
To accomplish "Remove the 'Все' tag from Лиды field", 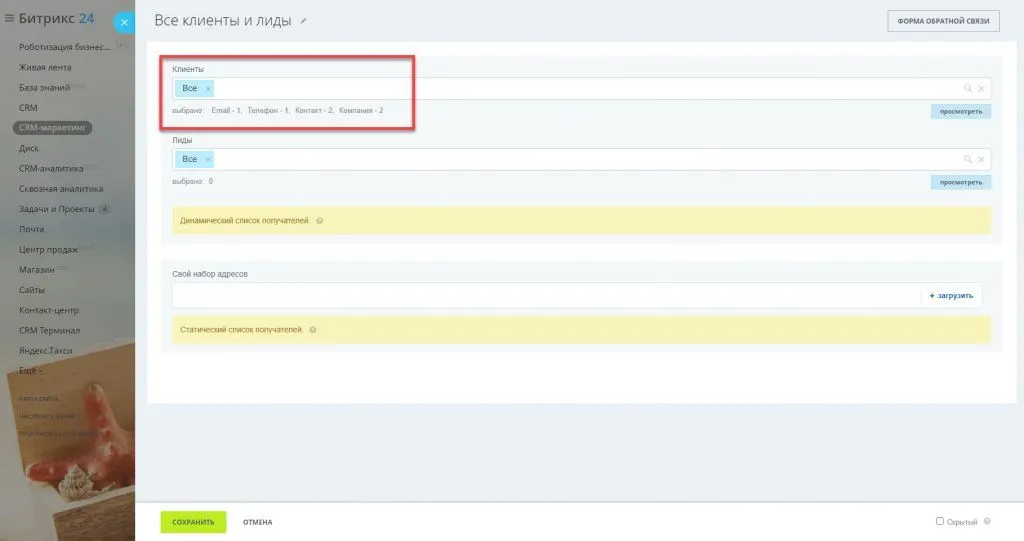I will tap(208, 160).
